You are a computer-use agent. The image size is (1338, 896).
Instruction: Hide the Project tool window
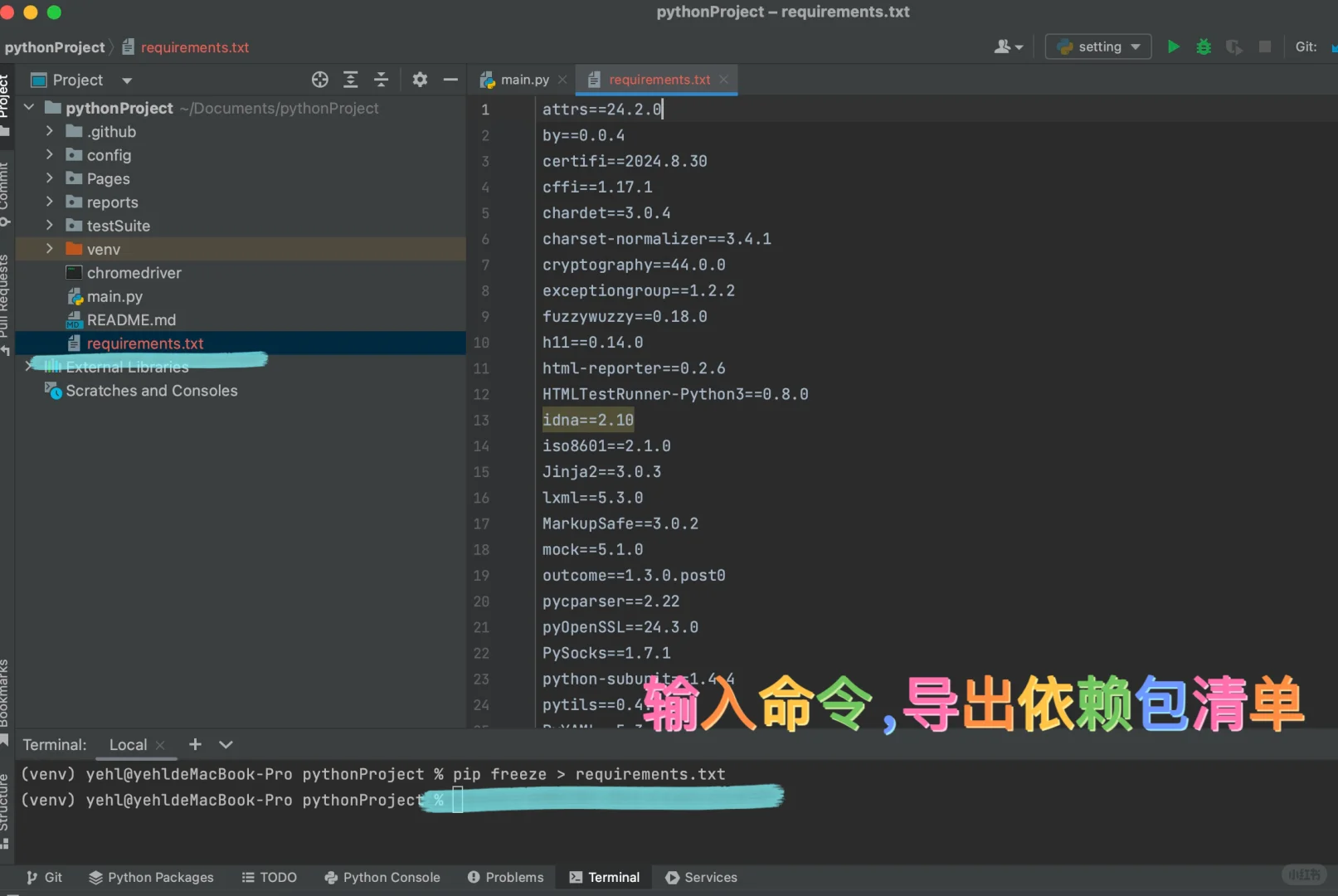(450, 79)
